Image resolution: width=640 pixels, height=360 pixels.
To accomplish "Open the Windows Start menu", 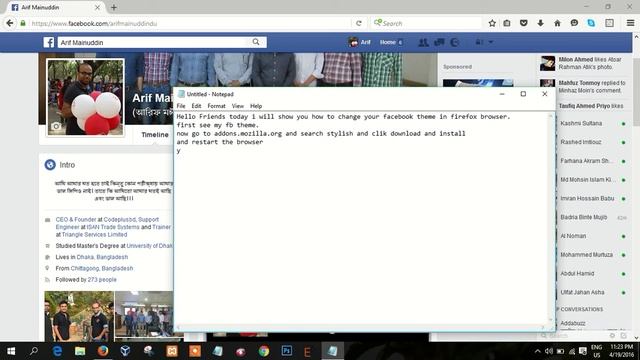I will [x=11, y=351].
